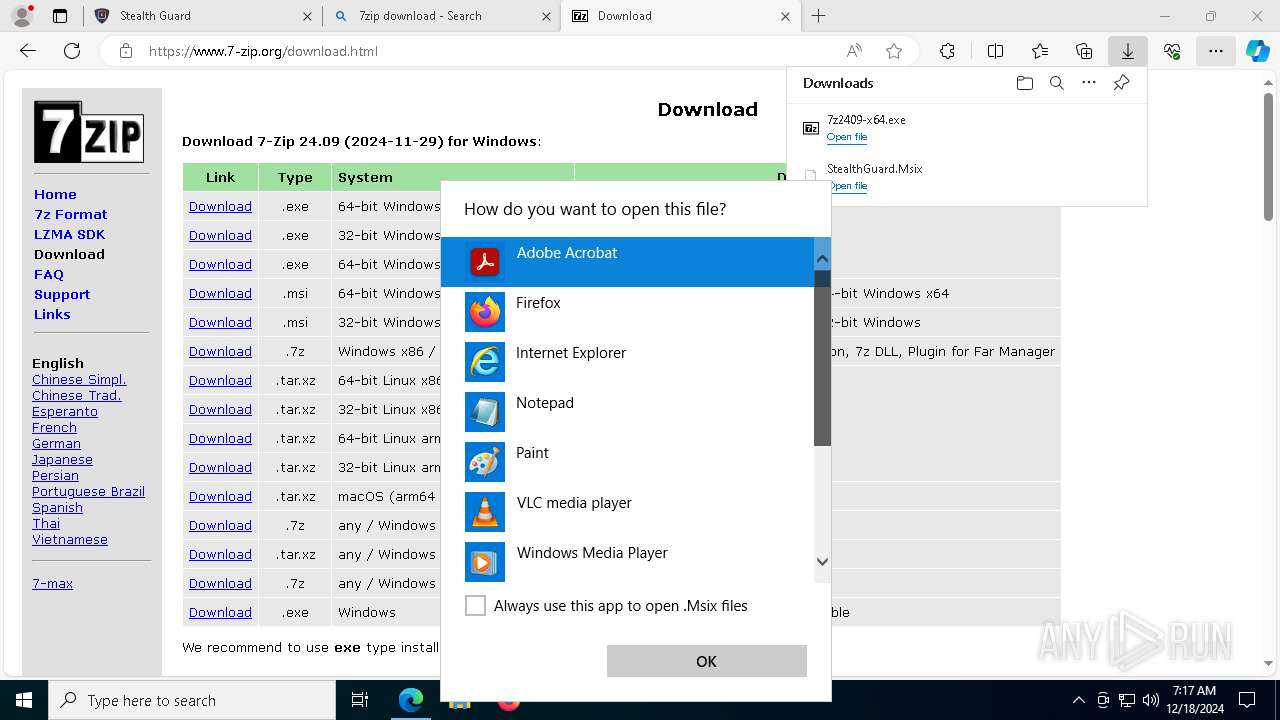Select the Notepad app icon
The height and width of the screenshot is (720, 1280).
(485, 412)
